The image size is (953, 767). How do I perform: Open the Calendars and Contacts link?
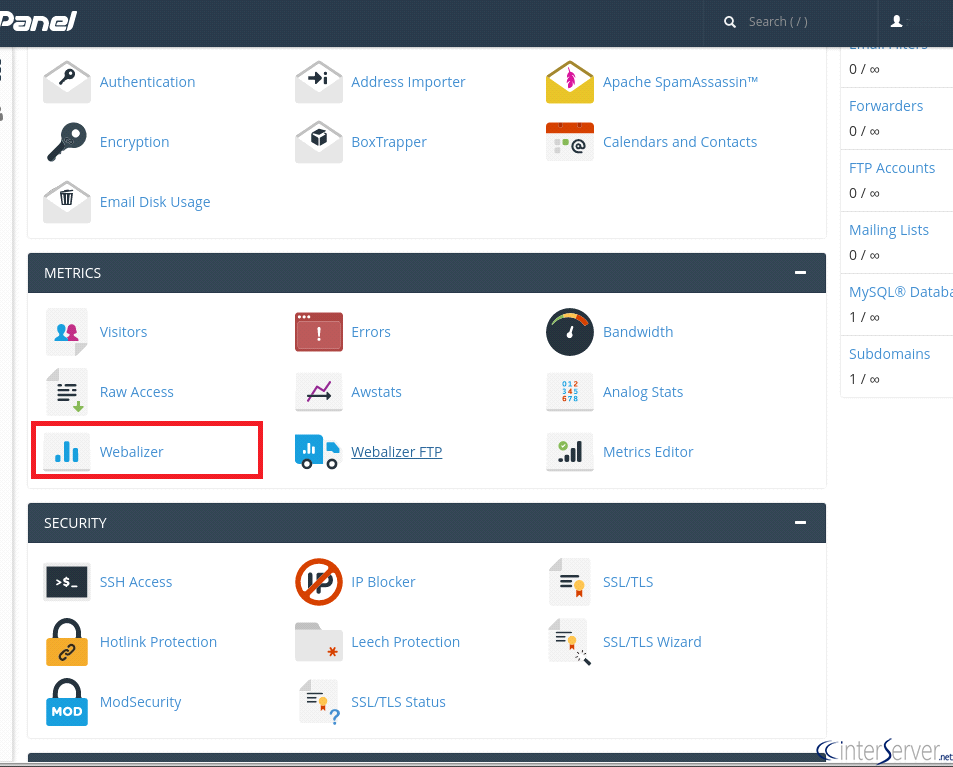click(679, 142)
